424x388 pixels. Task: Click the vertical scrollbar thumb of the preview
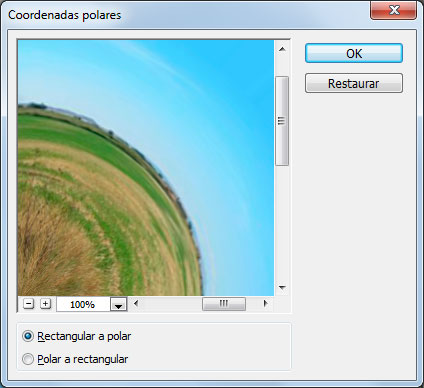coord(282,121)
